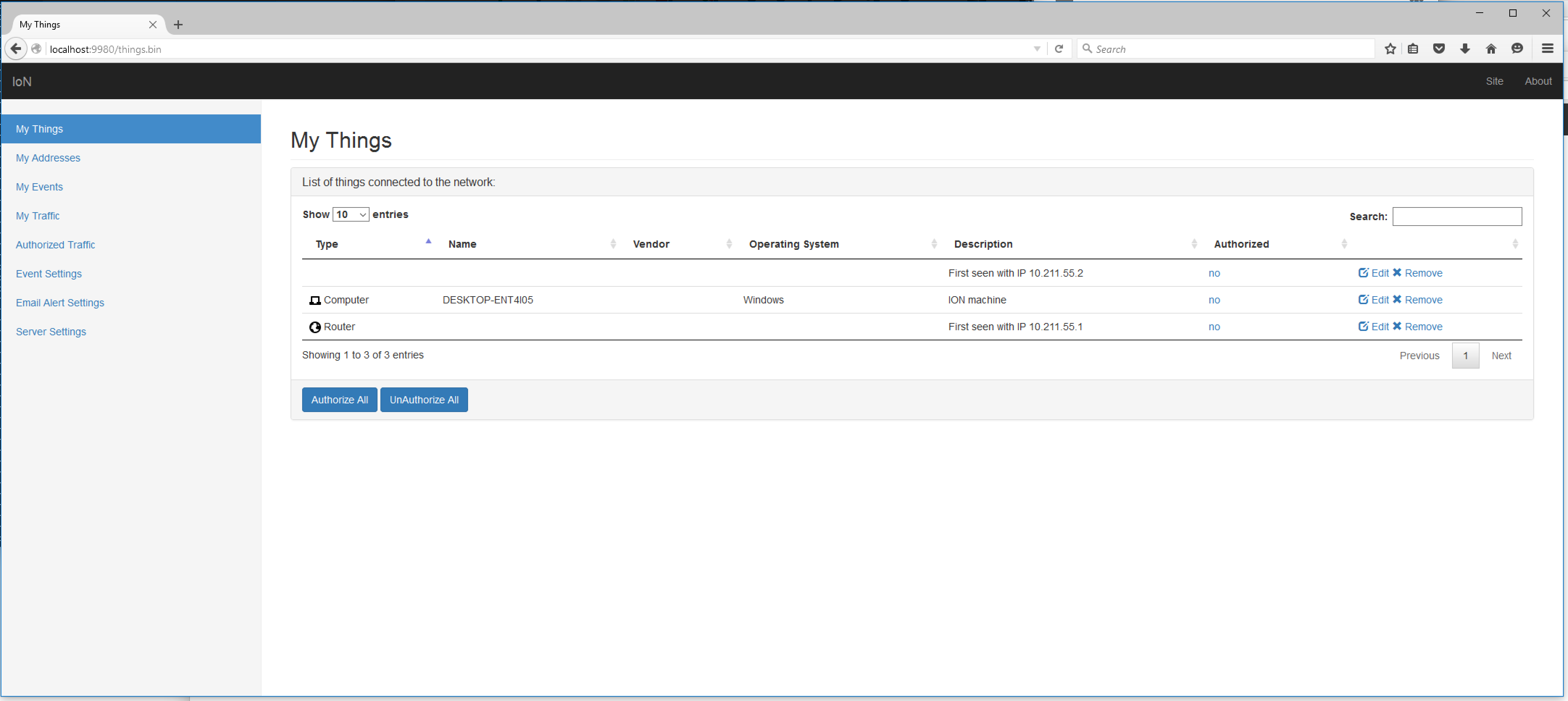Go to Firefox home icon
Screen dimensions: 1568x701
coord(1491,49)
